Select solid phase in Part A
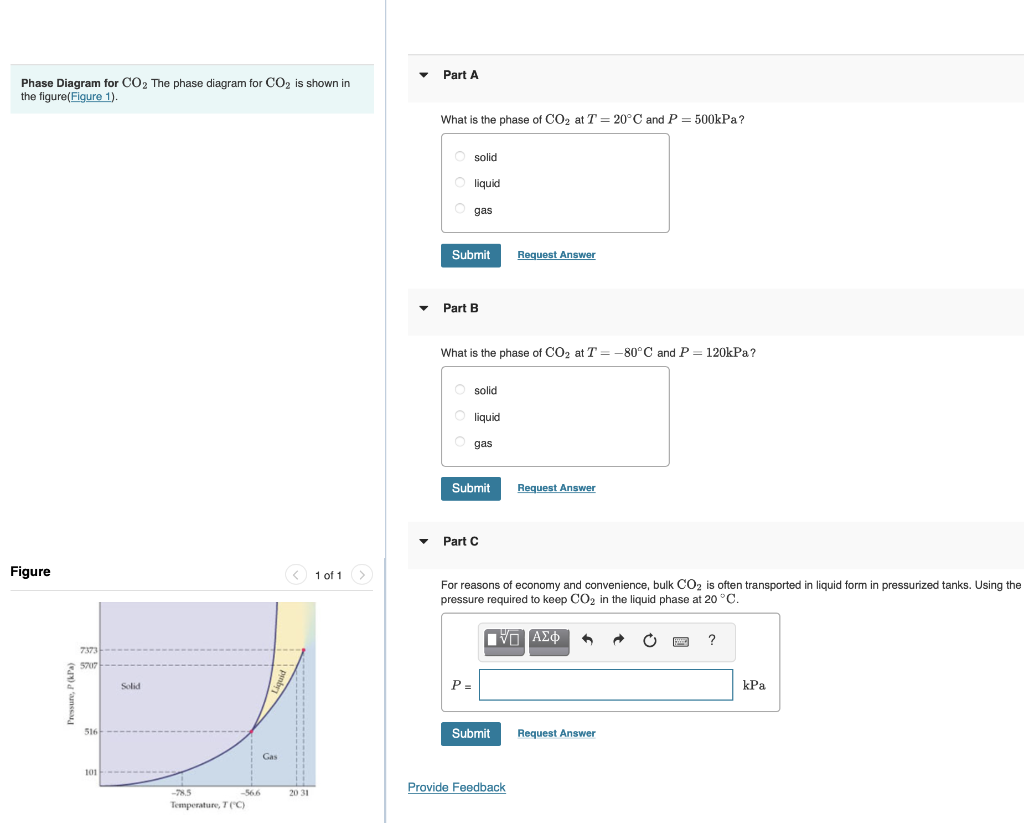The width and height of the screenshot is (1024, 823). pos(459,156)
